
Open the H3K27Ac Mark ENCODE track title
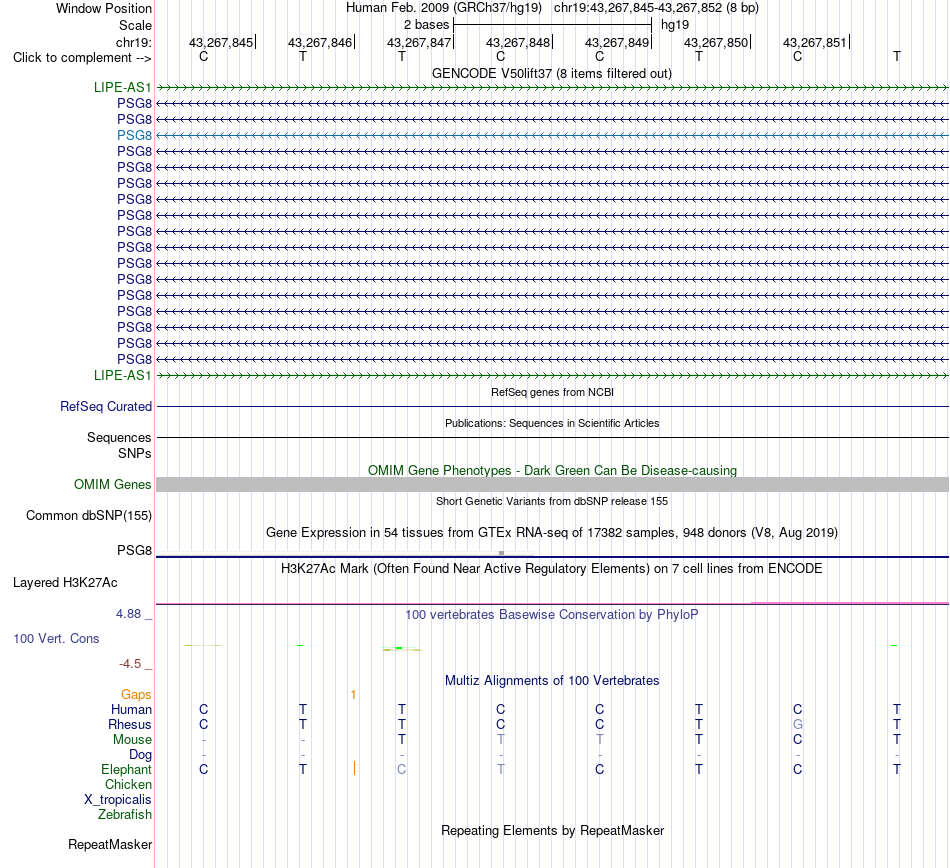(x=552, y=569)
